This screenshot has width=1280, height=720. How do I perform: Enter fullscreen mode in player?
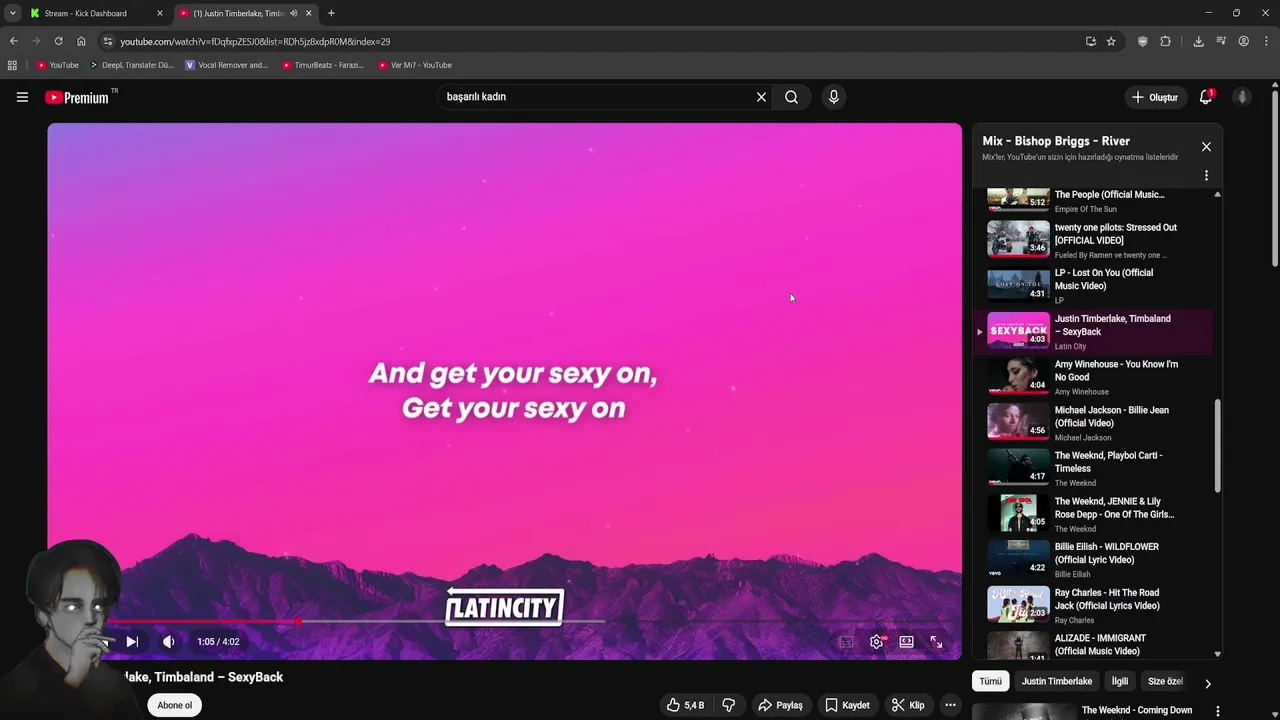(x=936, y=642)
